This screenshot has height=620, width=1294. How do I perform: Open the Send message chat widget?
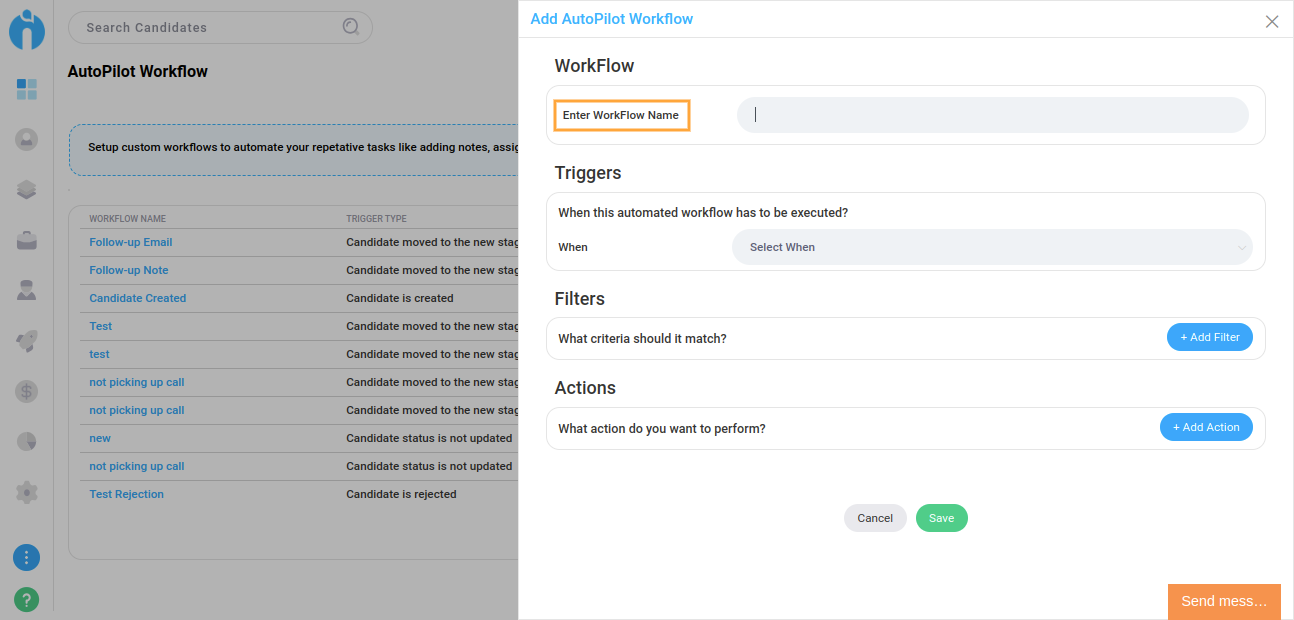[1223, 601]
